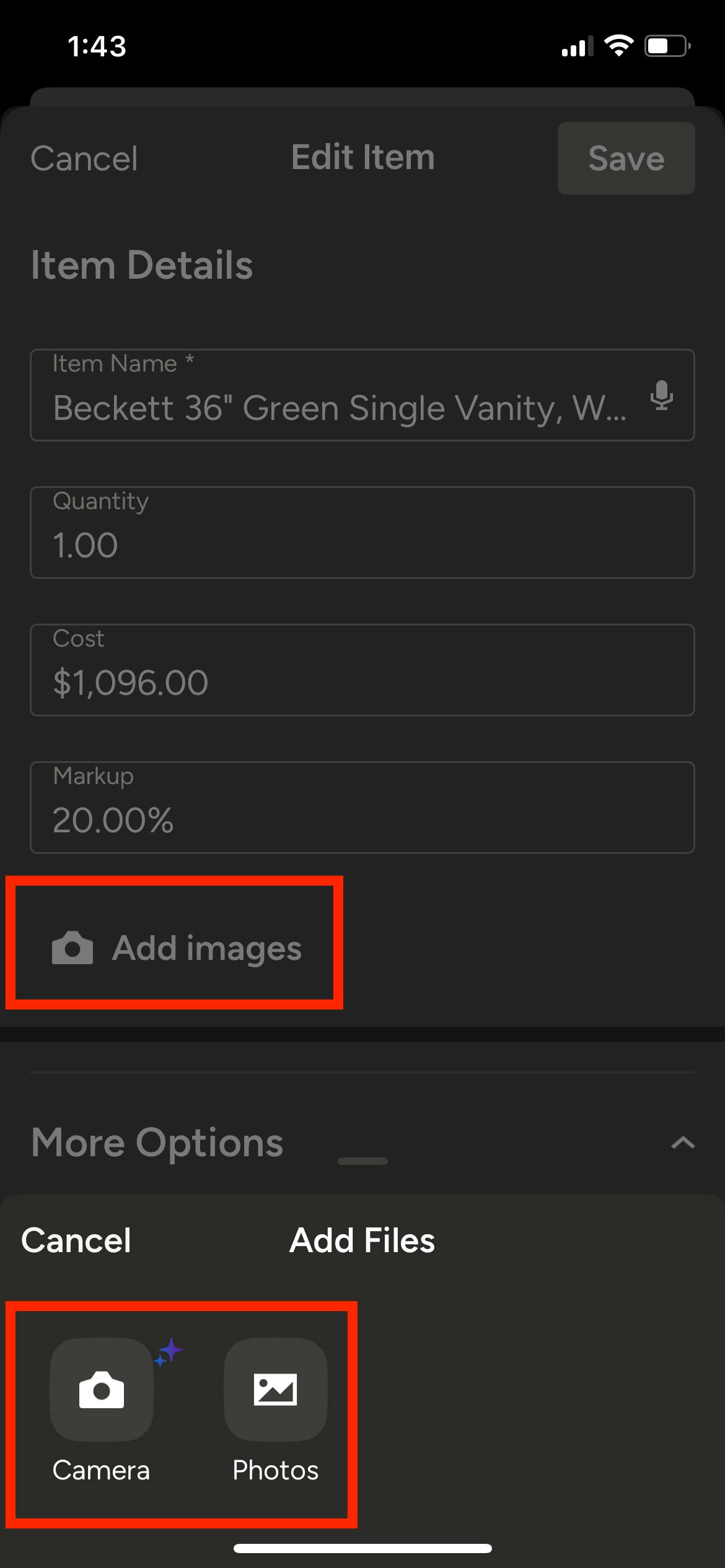Tap the Camera icon in Add Files
The height and width of the screenshot is (1568, 725).
pos(102,1389)
